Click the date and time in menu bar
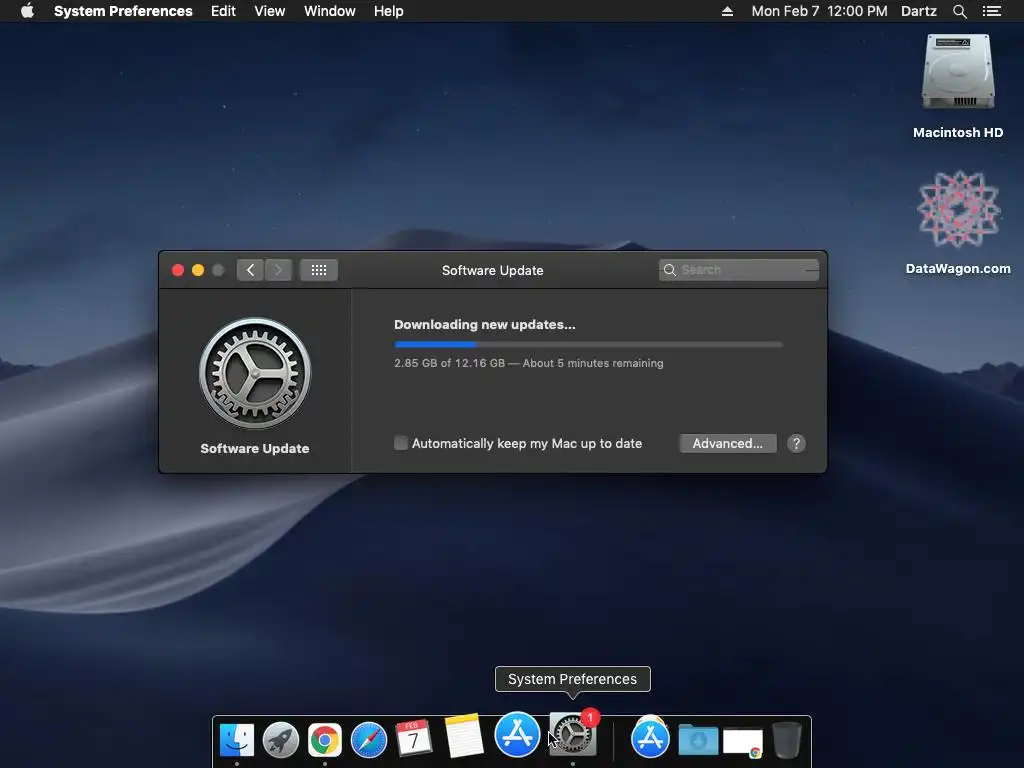Viewport: 1024px width, 768px height. click(x=819, y=11)
